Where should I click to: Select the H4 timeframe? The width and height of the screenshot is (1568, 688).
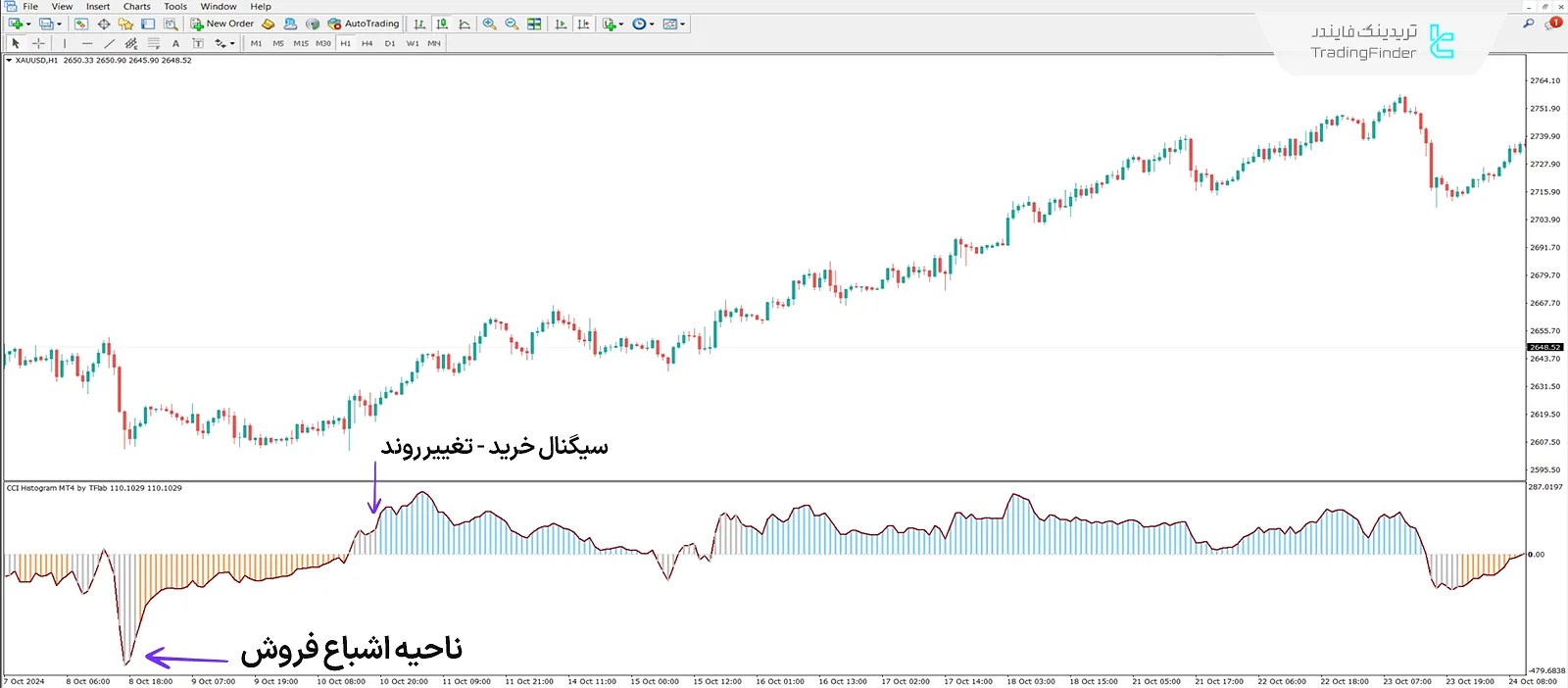point(367,43)
